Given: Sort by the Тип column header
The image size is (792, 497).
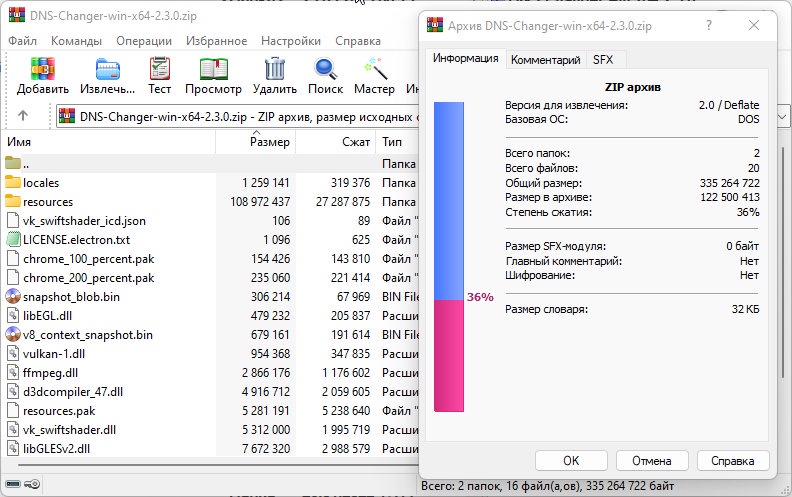Looking at the screenshot, I should point(398,142).
